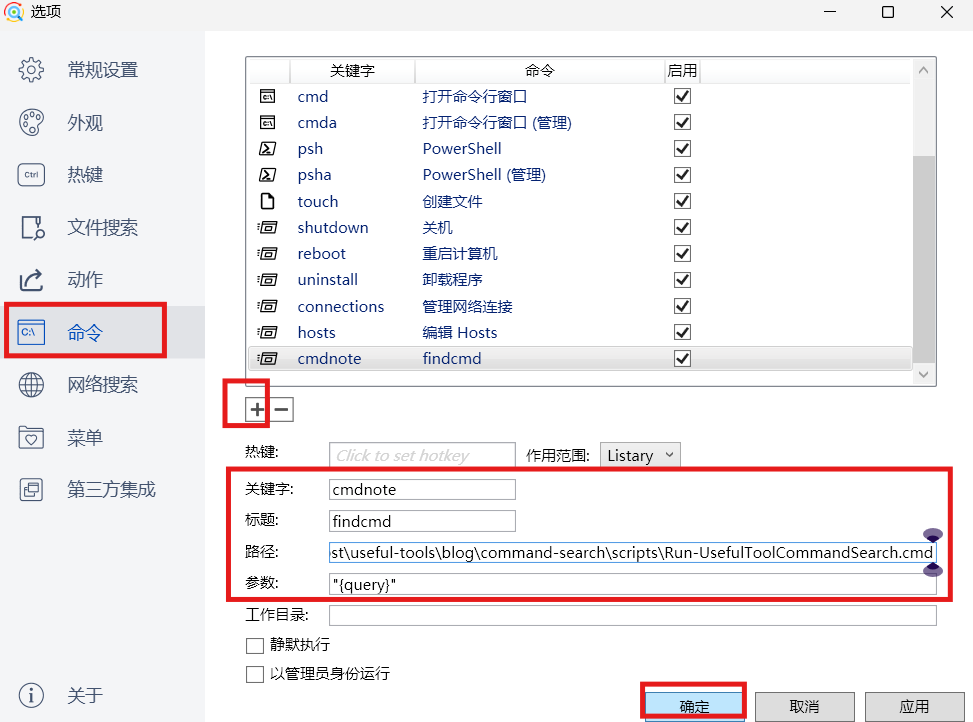Sort by the 关键字 column header
This screenshot has height=722, width=973.
352,71
